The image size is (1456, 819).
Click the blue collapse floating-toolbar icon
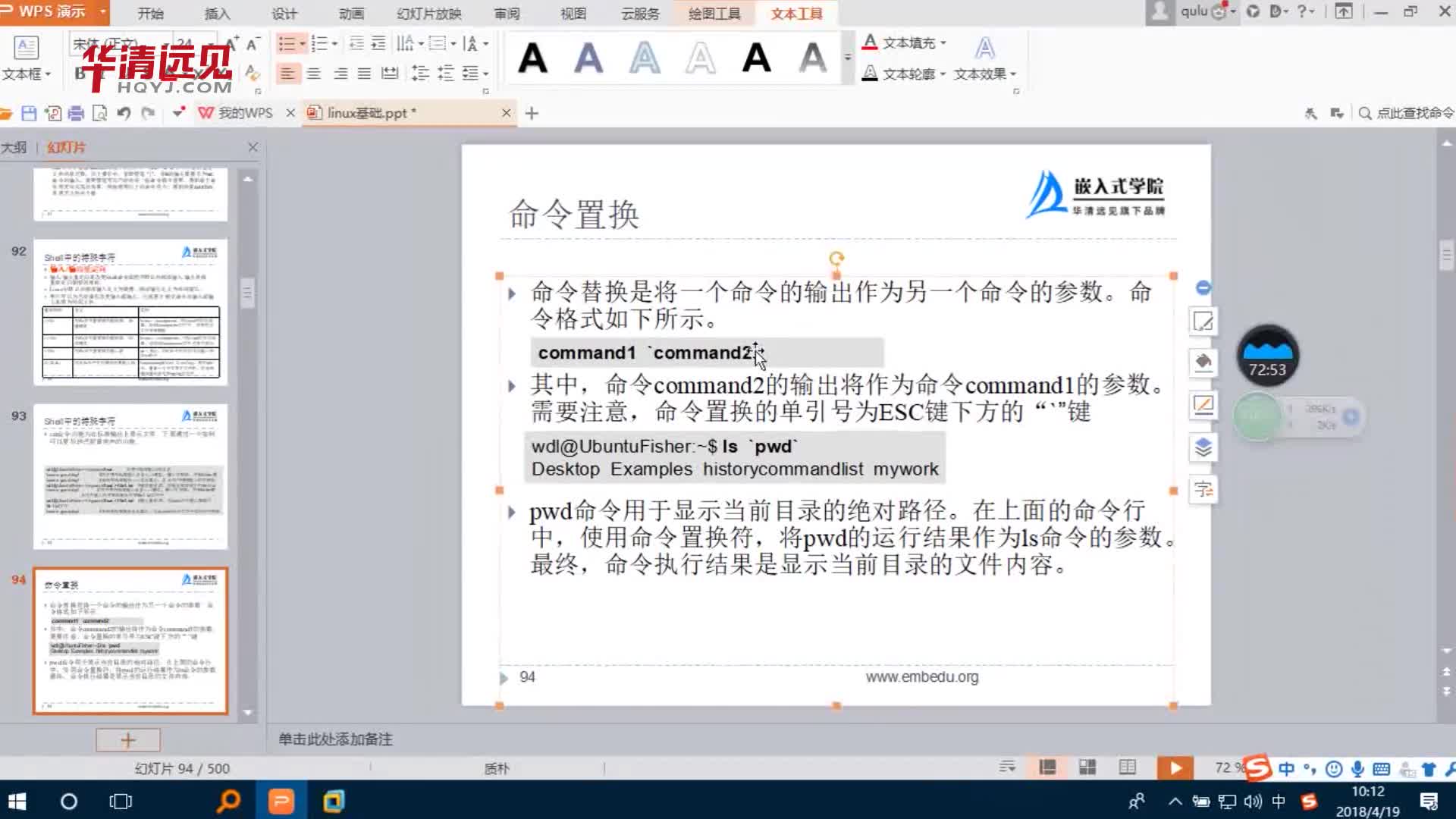(1203, 287)
